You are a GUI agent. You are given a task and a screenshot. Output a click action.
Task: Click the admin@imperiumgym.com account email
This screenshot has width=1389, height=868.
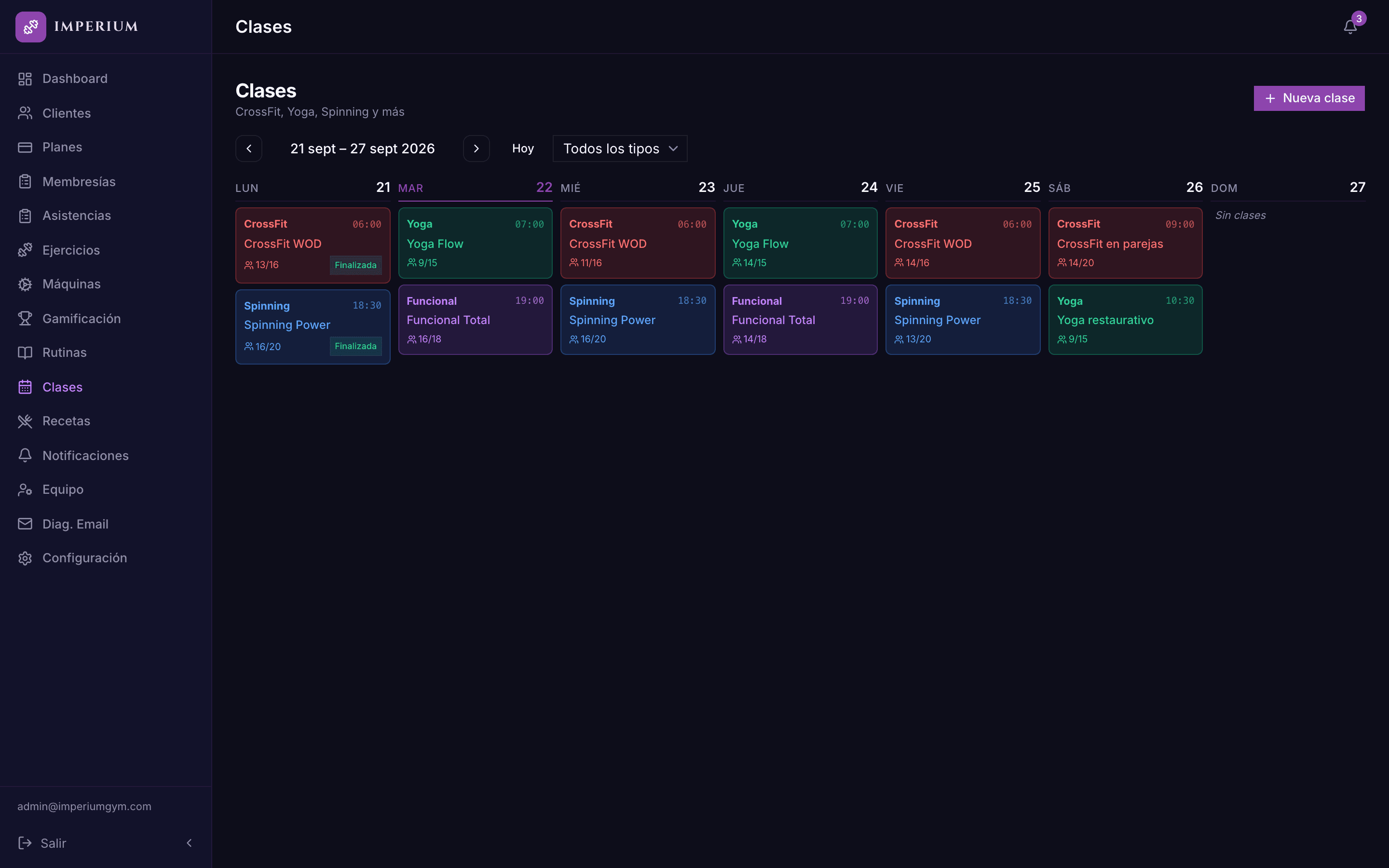pos(84,806)
